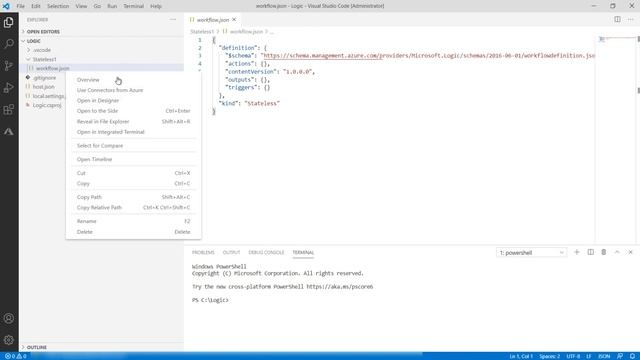Split the terminal panel
This screenshot has height=360, width=640.
pos(591,252)
